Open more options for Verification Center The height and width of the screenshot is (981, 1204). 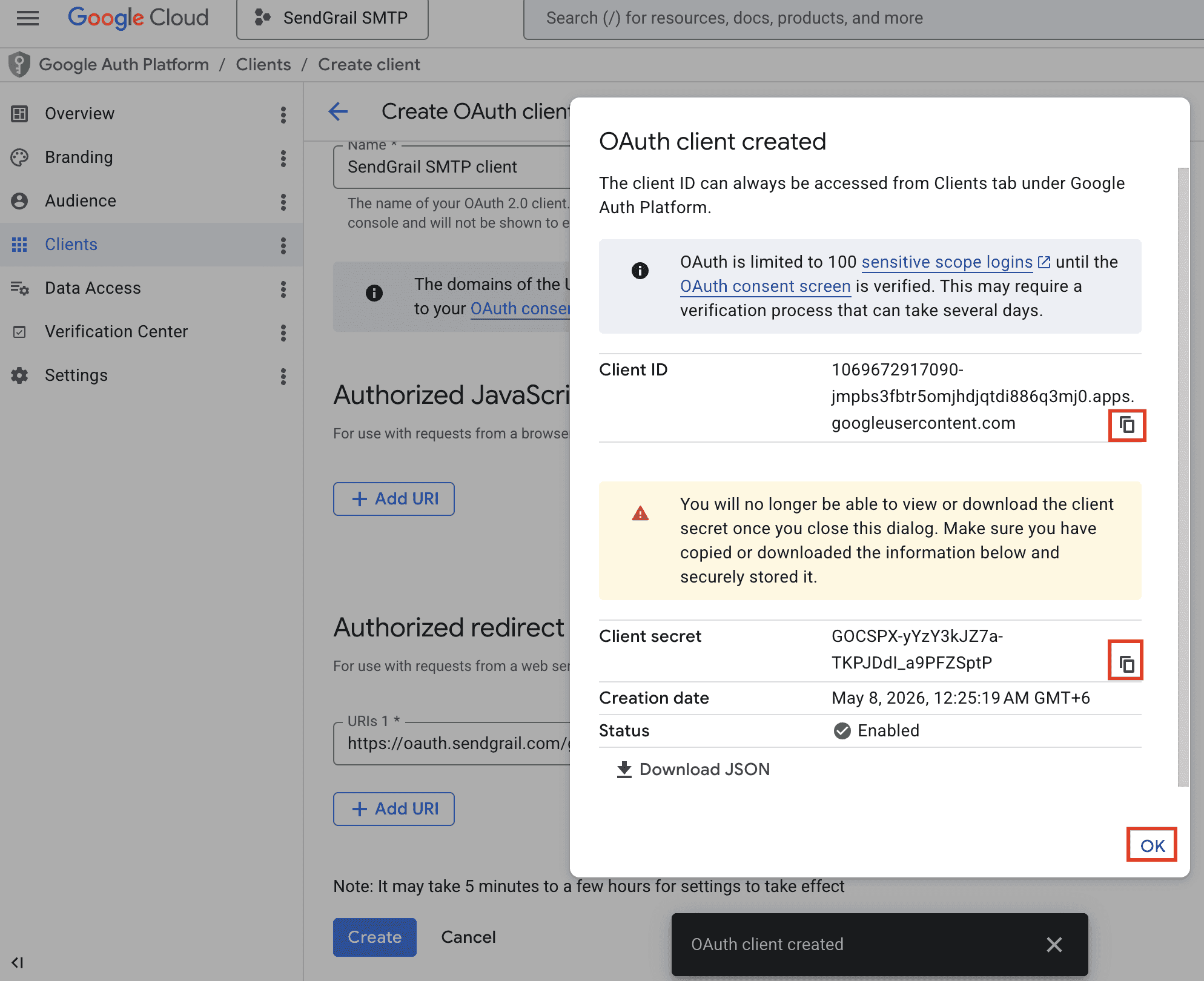click(283, 332)
